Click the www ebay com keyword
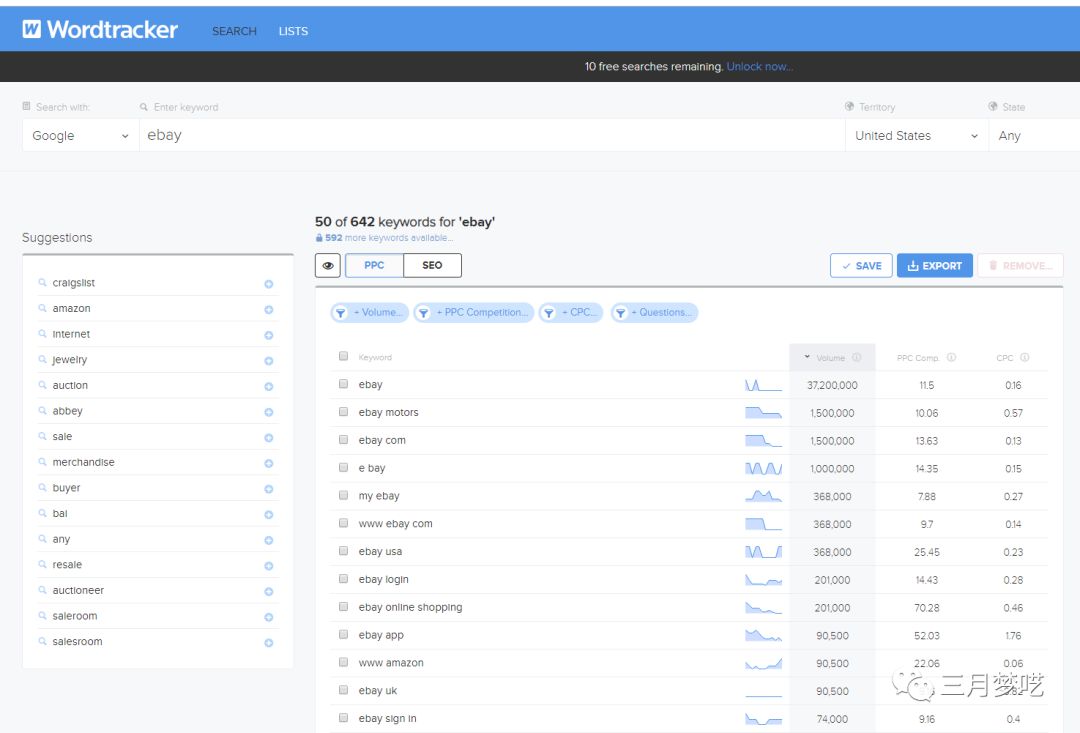 point(395,524)
